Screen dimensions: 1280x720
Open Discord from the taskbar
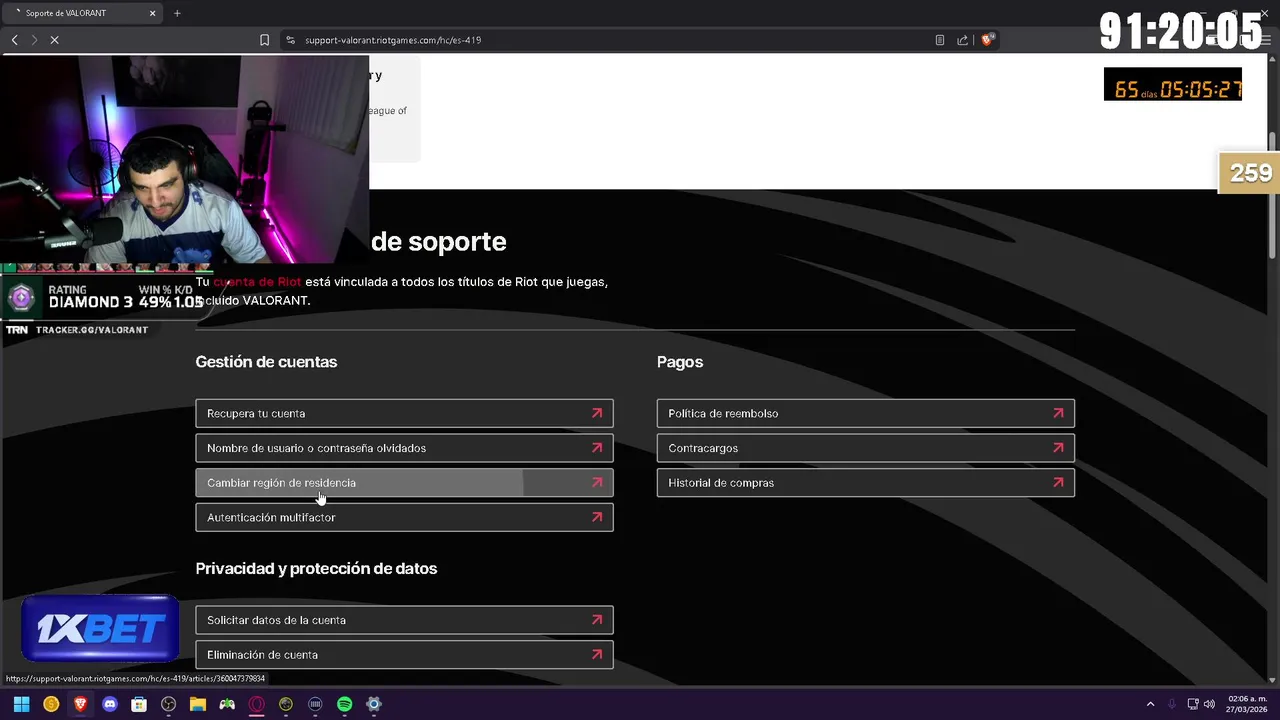(110, 704)
